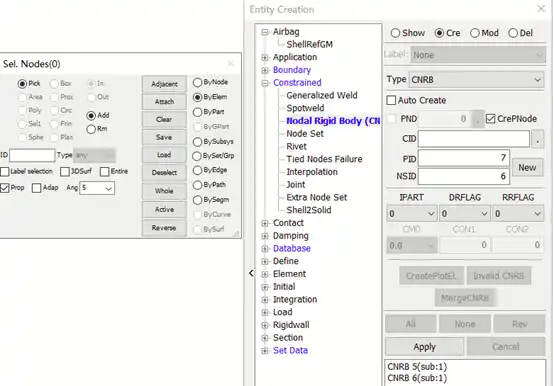The image size is (554, 386).
Task: Select Extra Node Set item
Action: pos(317,197)
